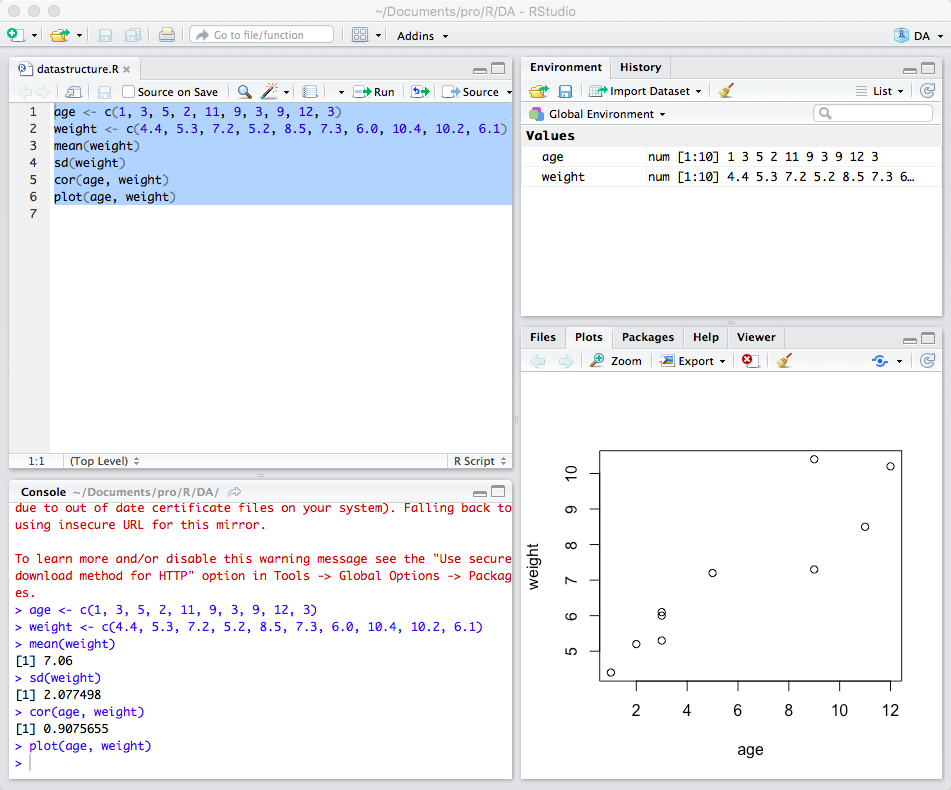The height and width of the screenshot is (790, 951).
Task: Clear all plots with Plots pane broom
Action: pyautogui.click(x=784, y=361)
